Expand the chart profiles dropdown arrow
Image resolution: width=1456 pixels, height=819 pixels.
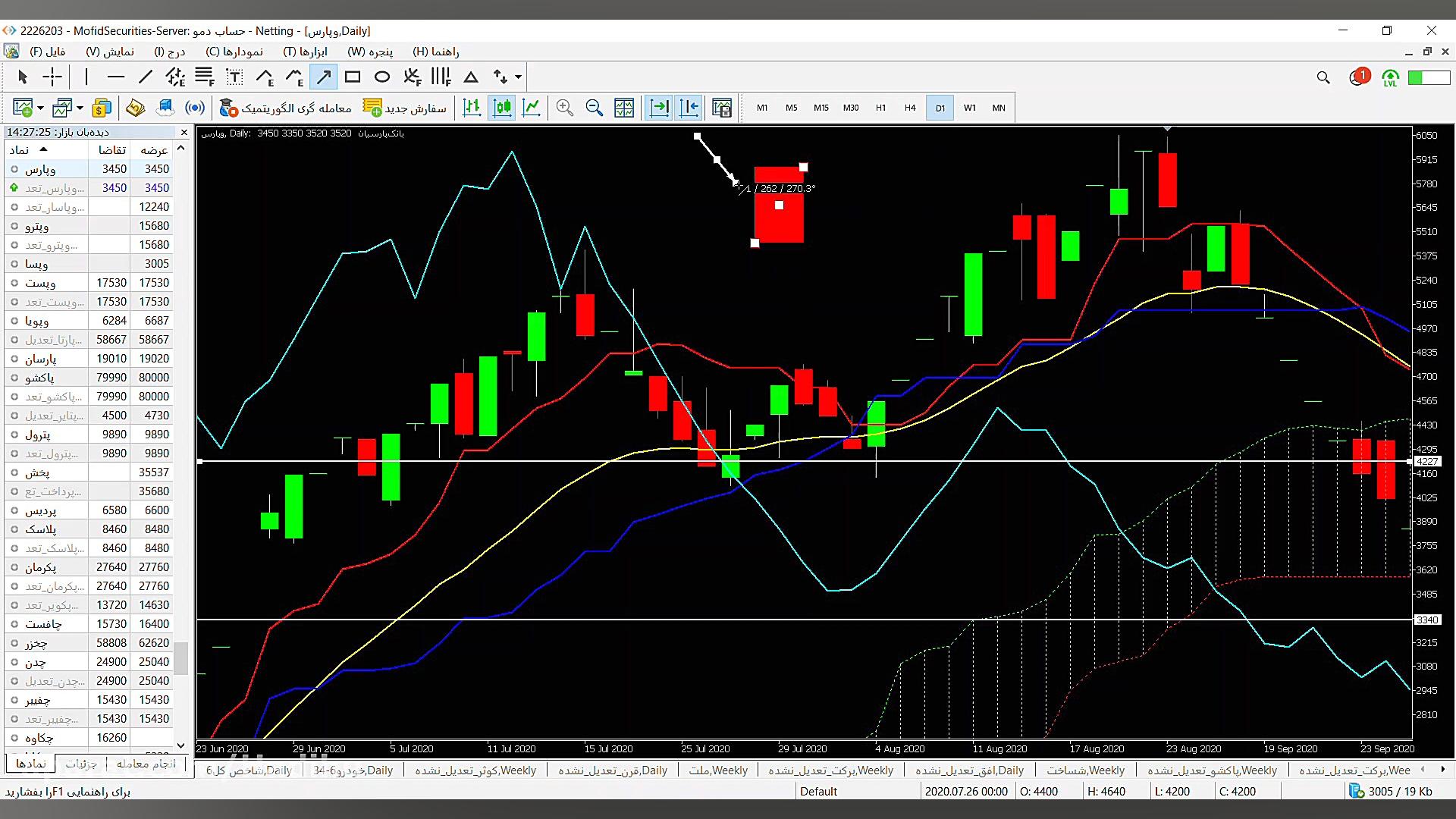(80, 108)
